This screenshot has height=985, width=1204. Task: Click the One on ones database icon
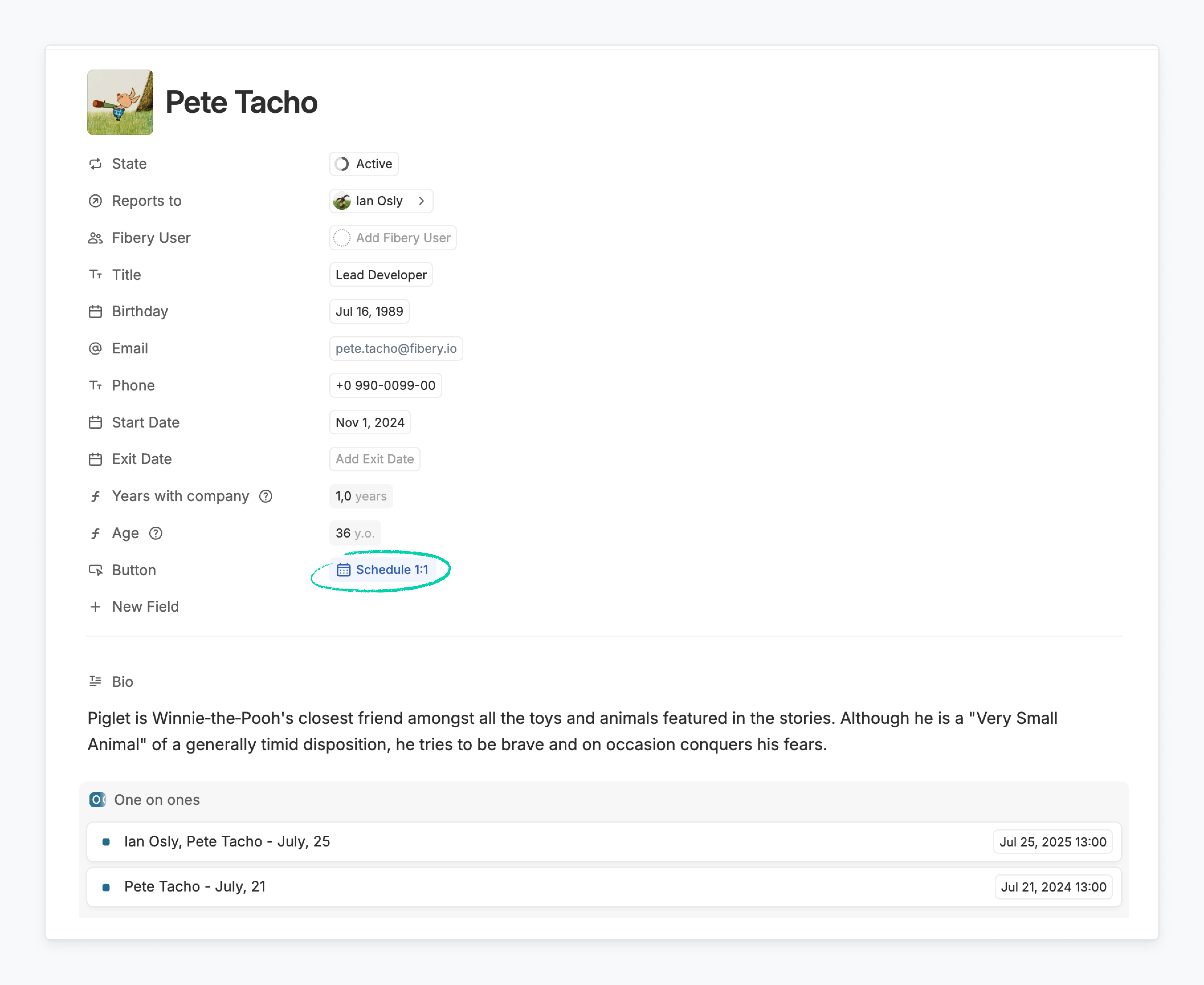97,800
